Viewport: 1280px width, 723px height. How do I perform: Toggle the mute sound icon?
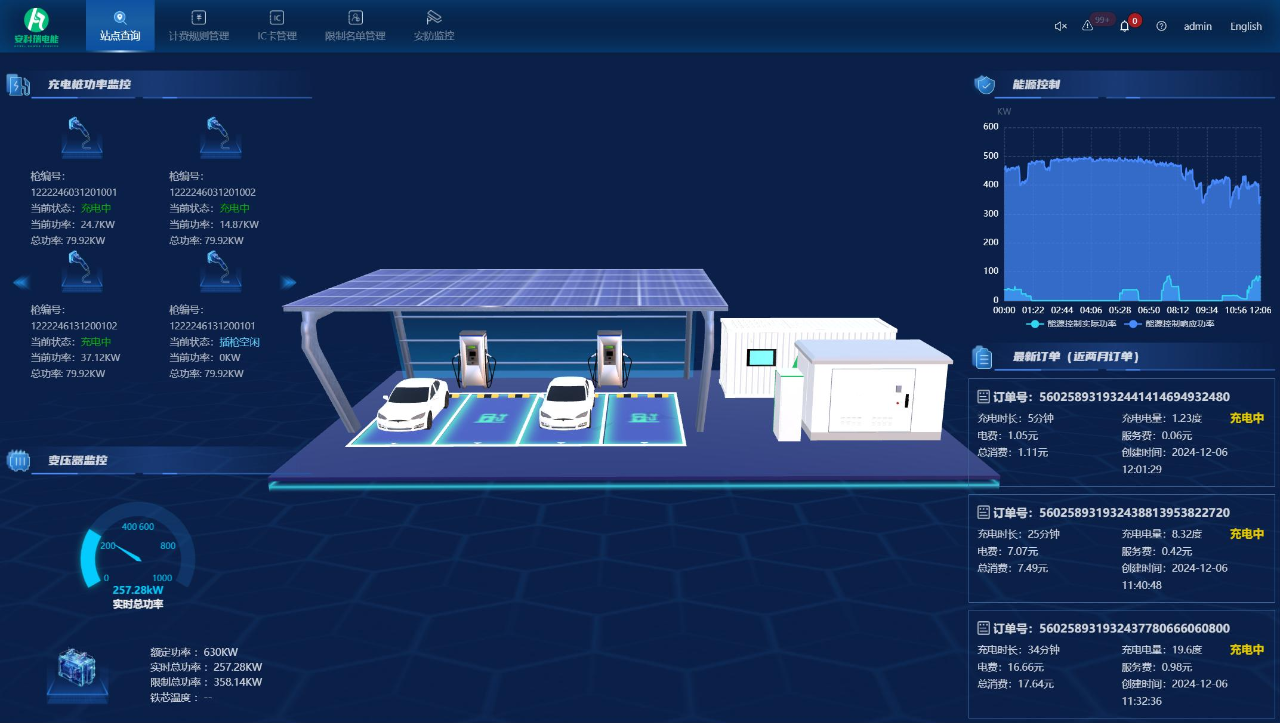[1061, 26]
